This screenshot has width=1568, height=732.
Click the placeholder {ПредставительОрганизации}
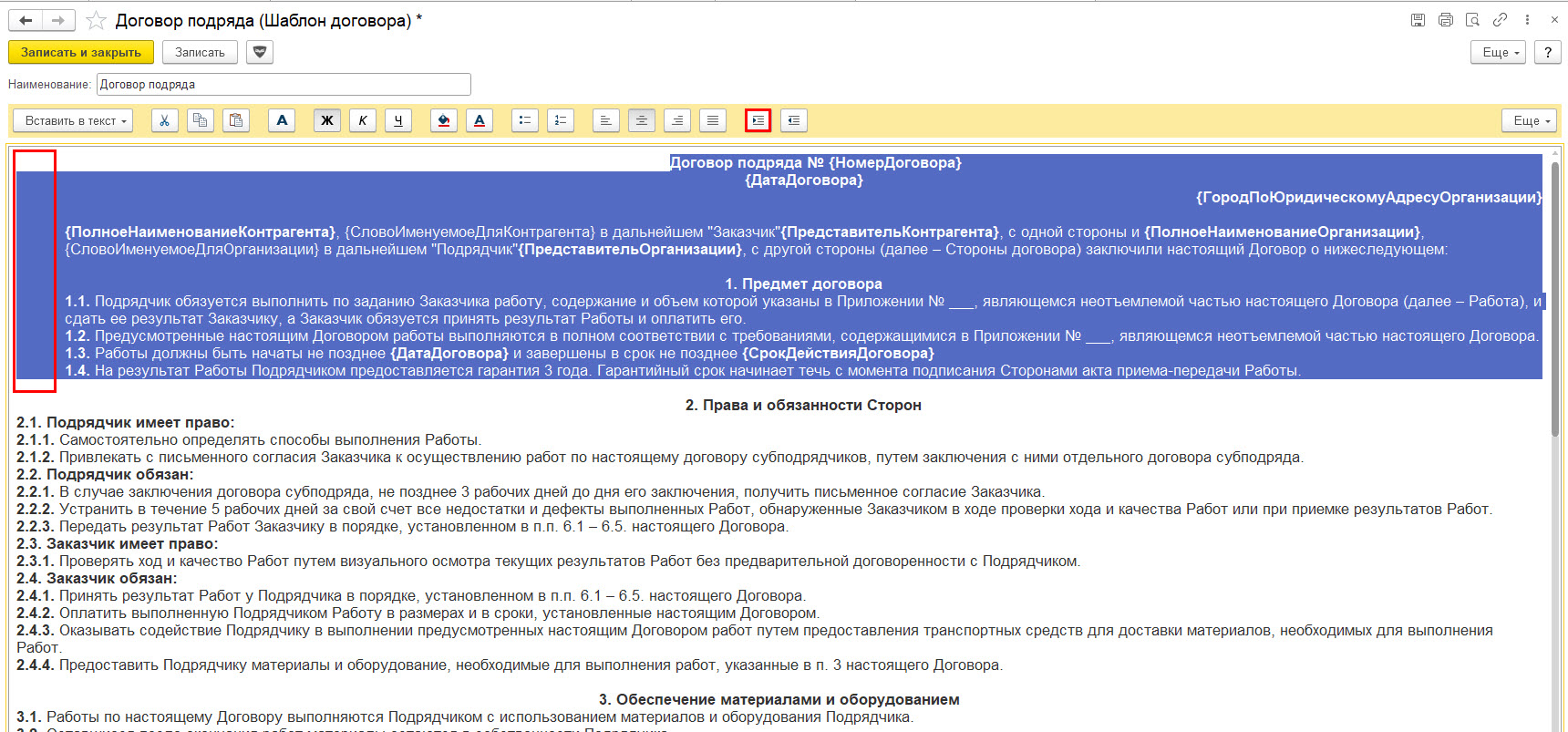click(631, 249)
